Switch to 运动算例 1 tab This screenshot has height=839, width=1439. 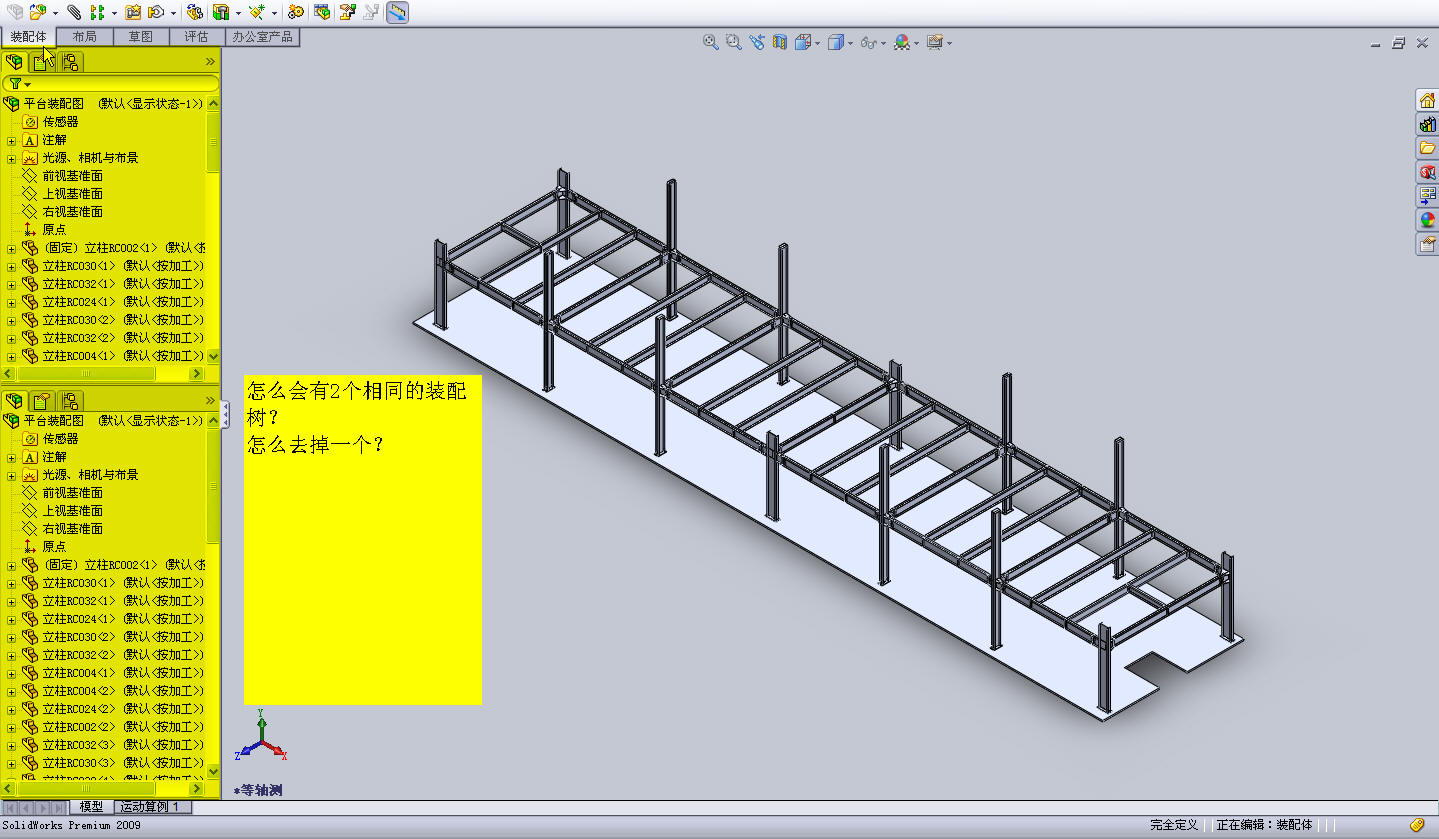[150, 807]
